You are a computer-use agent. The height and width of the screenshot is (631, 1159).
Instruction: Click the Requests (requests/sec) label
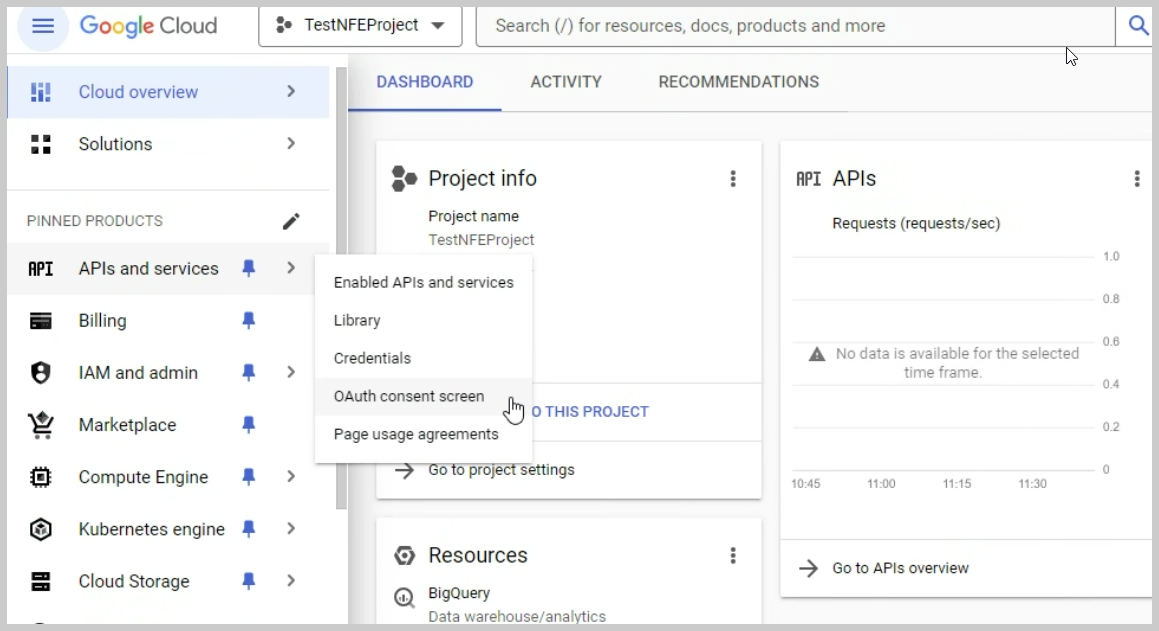(916, 224)
